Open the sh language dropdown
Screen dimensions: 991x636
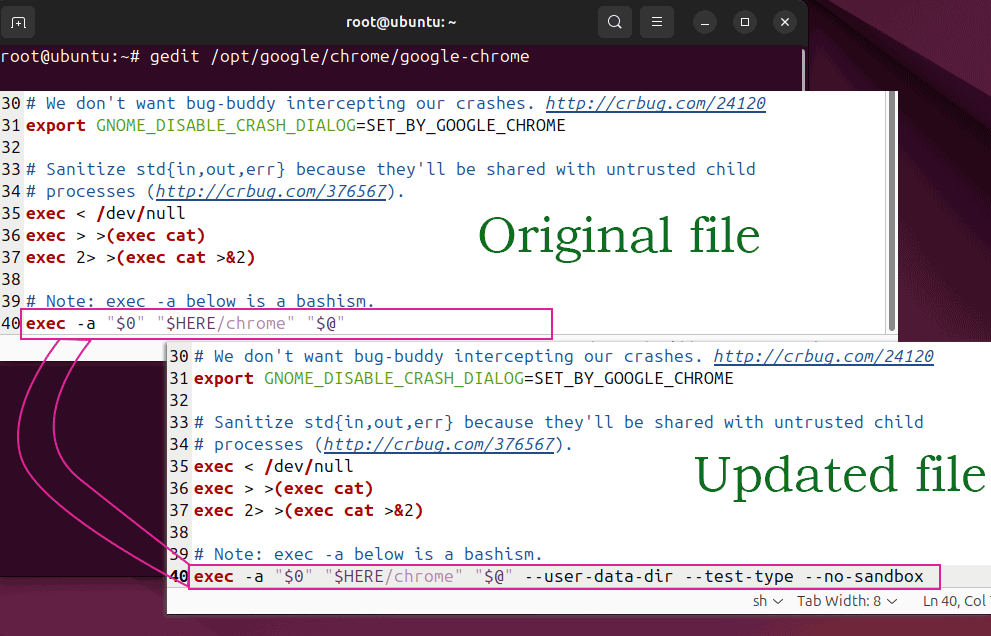767,601
